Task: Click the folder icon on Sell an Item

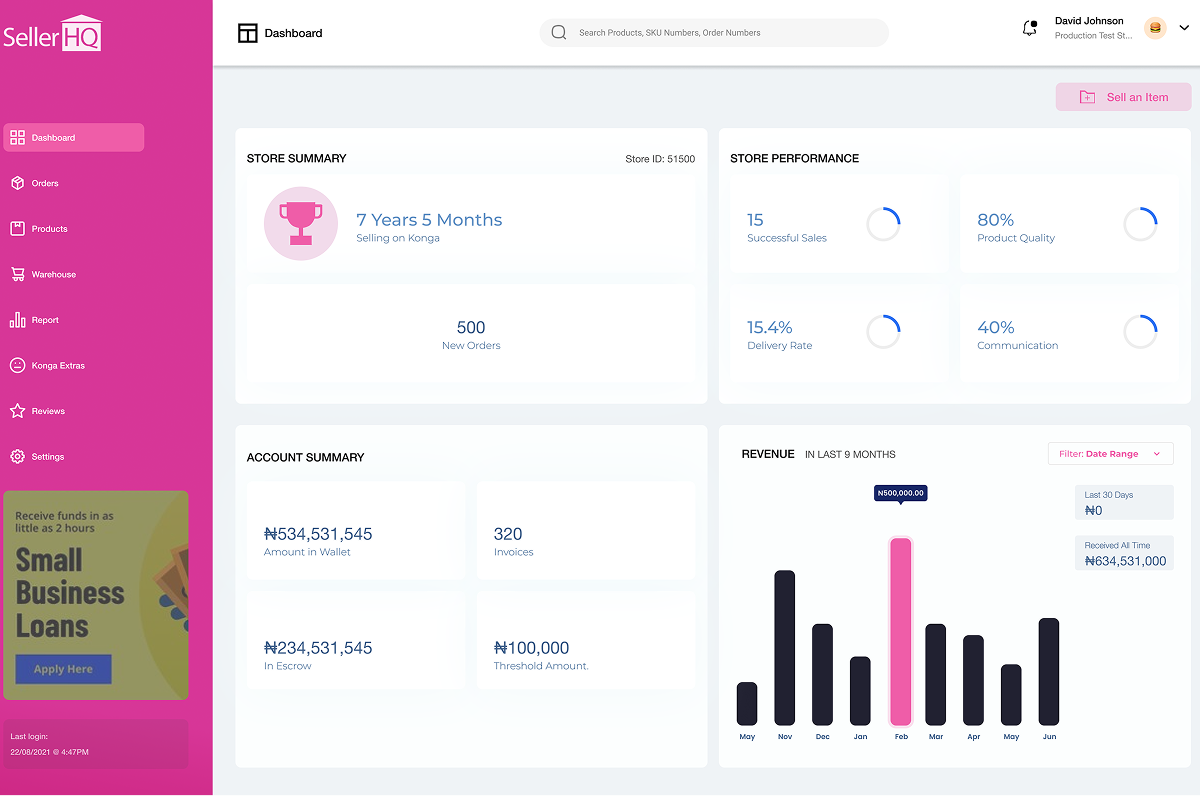Action: [1087, 97]
